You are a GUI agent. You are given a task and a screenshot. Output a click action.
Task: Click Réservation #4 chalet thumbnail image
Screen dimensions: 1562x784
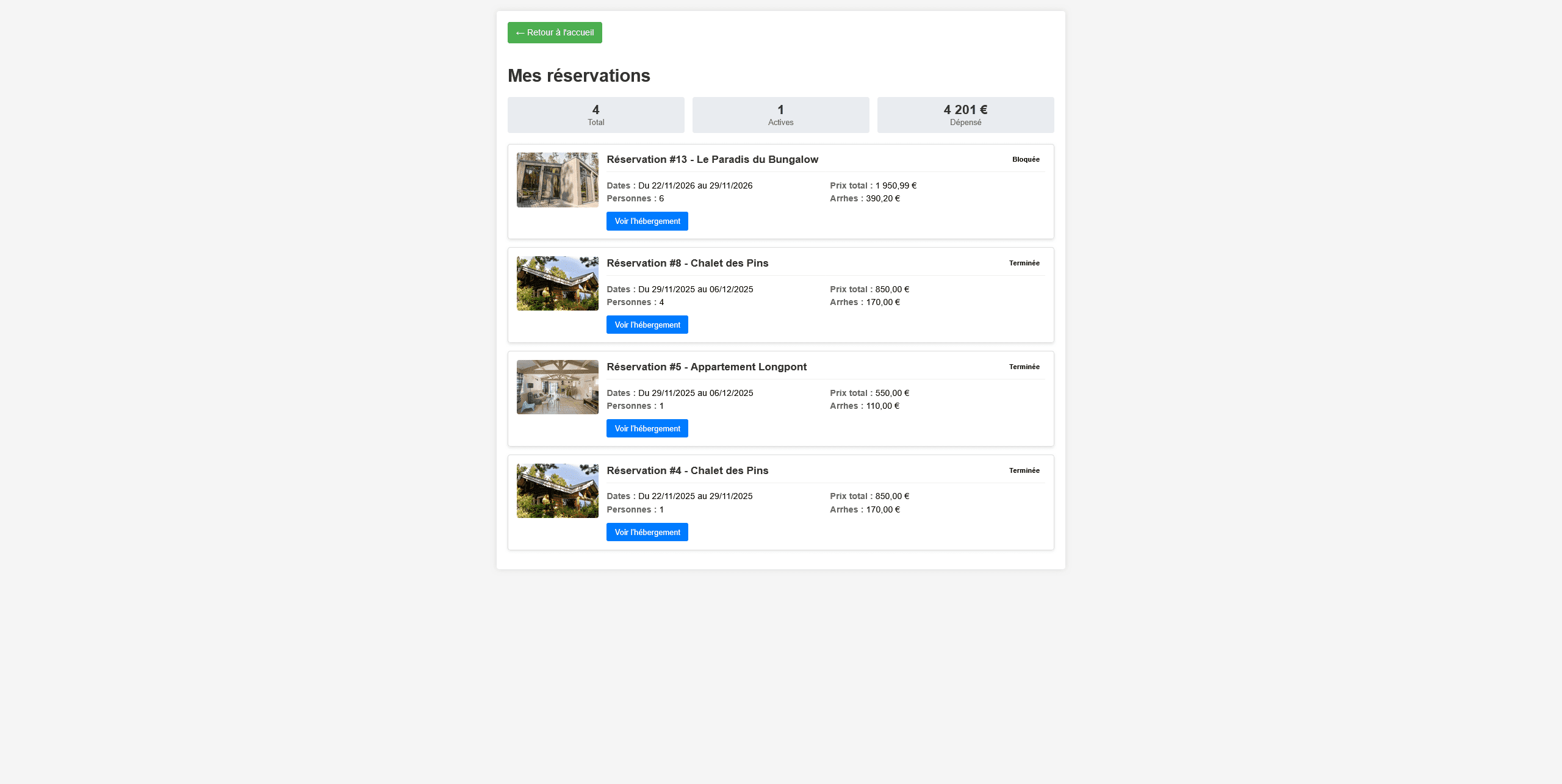point(557,491)
